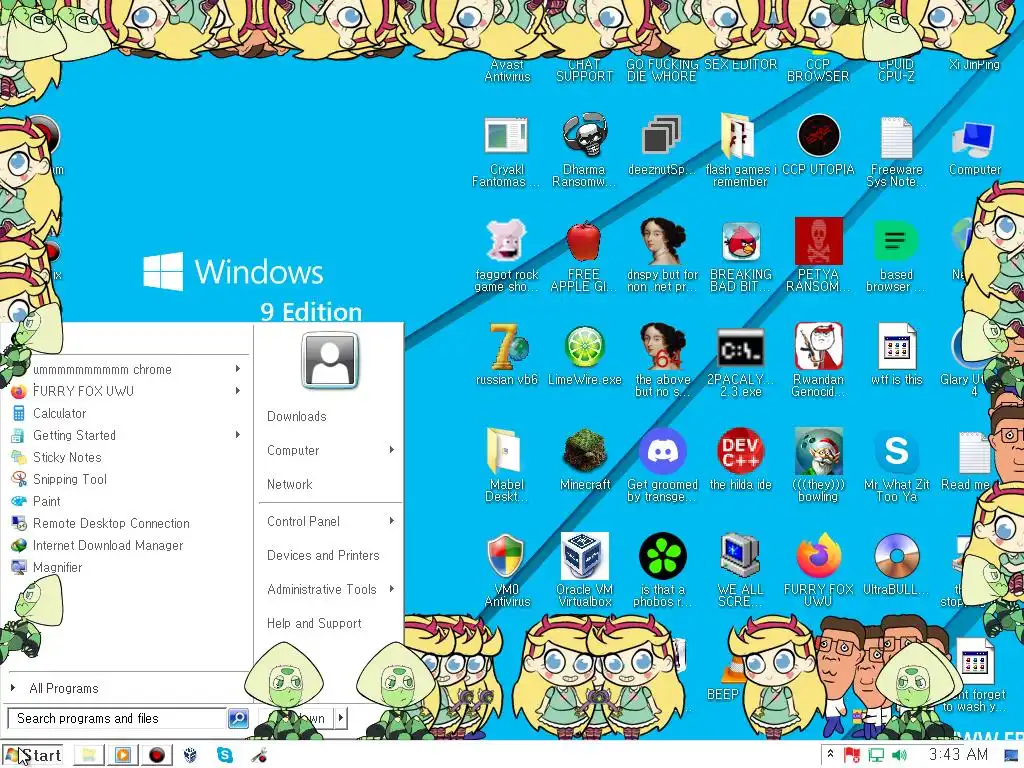Open the WE ALL SCRE... computer icon
The width and height of the screenshot is (1024, 768).
click(740, 556)
